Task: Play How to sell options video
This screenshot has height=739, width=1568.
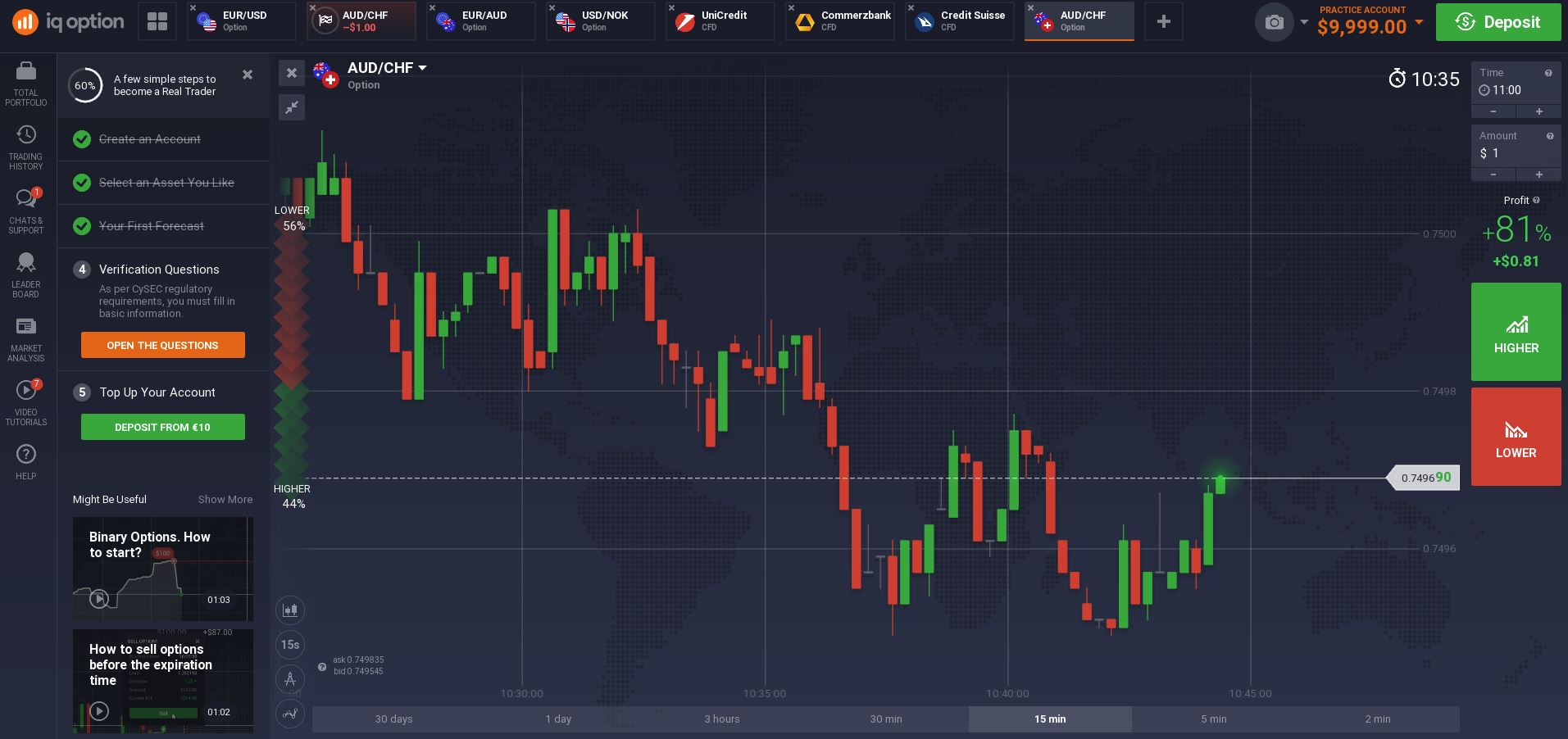Action: pyautogui.click(x=99, y=711)
